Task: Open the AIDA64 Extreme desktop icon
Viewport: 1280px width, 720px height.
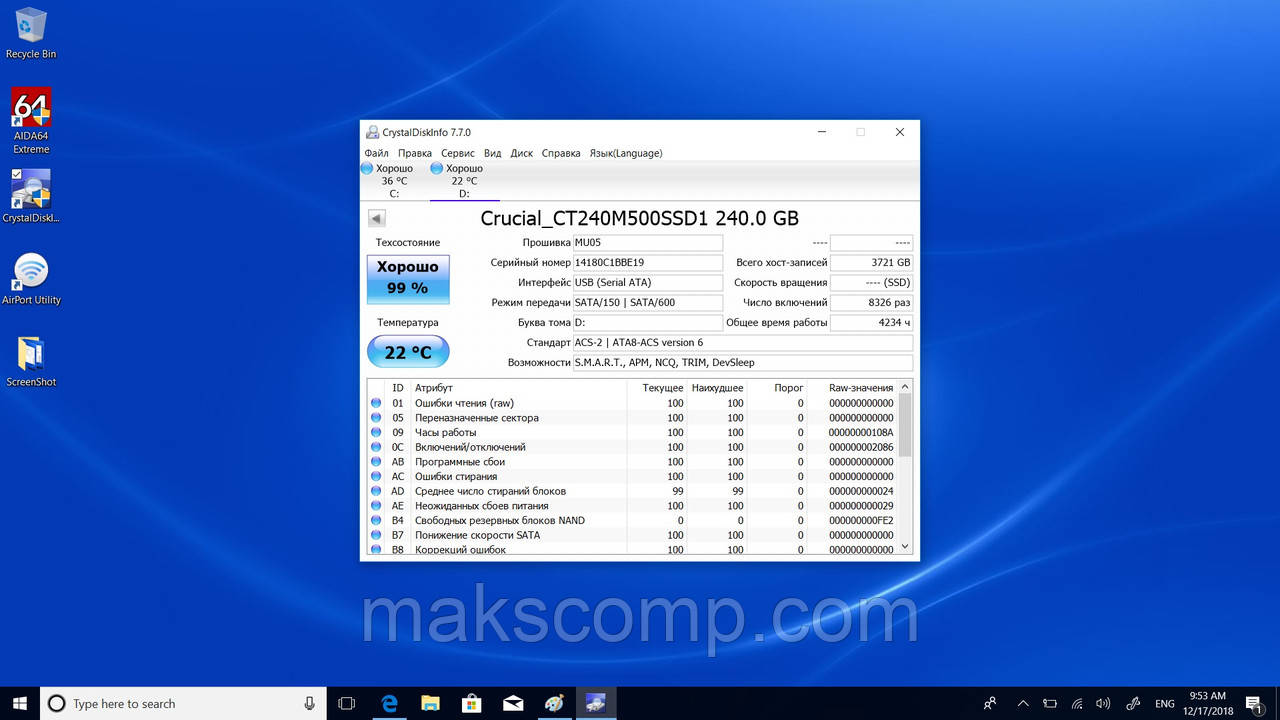Action: (x=31, y=120)
